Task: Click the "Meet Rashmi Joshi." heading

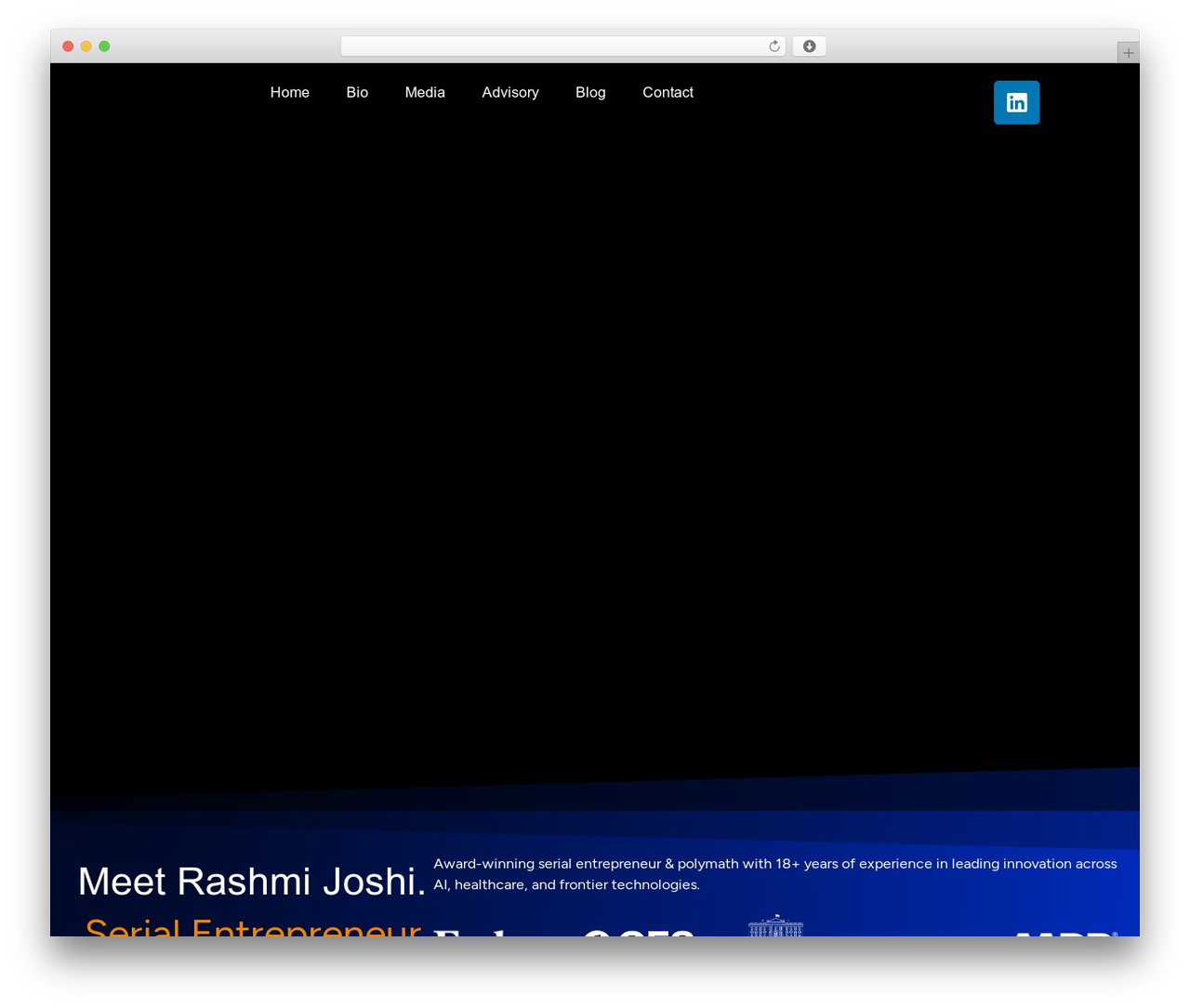Action: click(x=251, y=882)
